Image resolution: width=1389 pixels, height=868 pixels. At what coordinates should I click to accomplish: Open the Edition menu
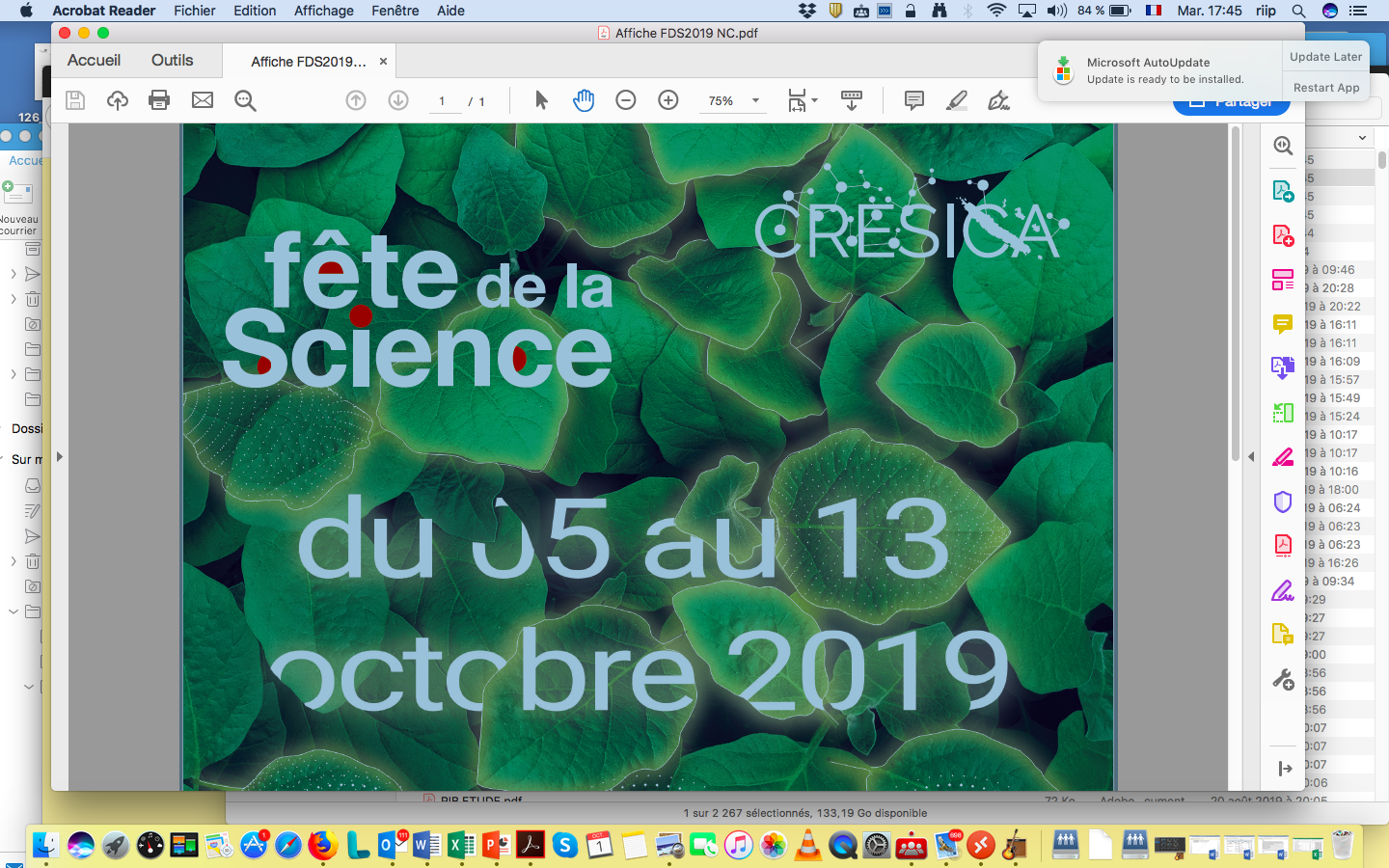coord(255,11)
